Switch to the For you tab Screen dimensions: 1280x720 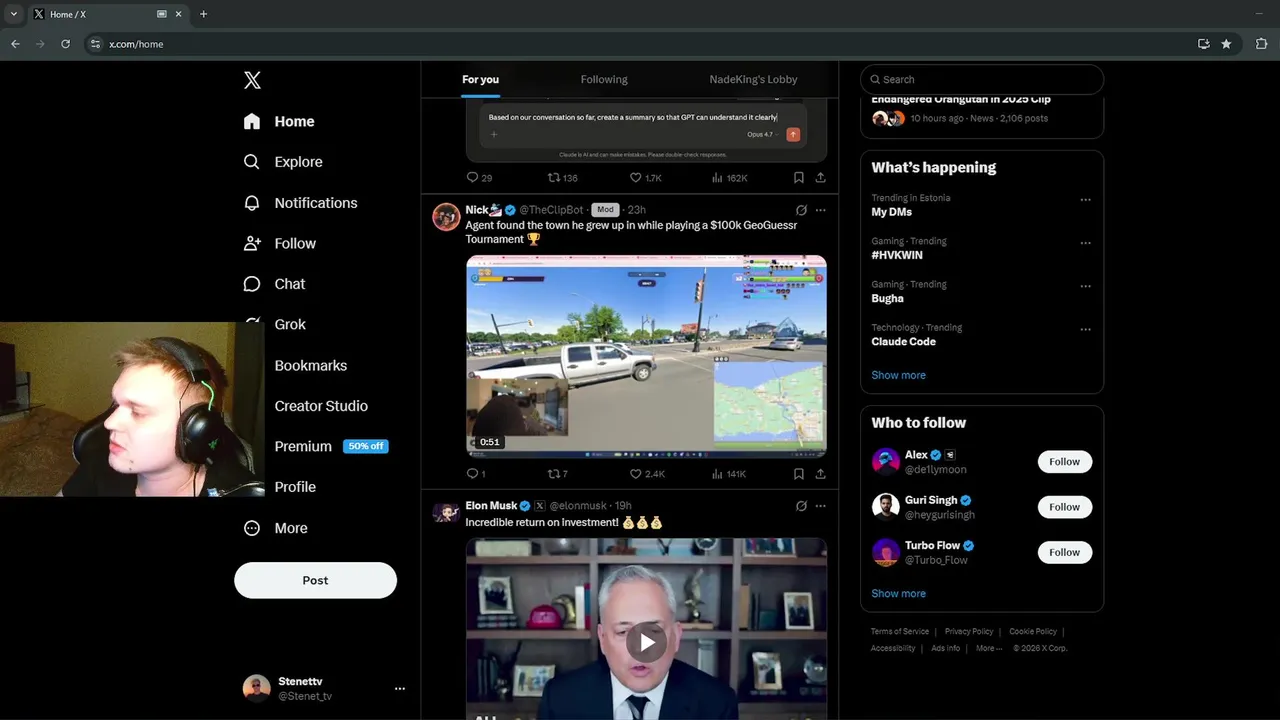pos(480,79)
